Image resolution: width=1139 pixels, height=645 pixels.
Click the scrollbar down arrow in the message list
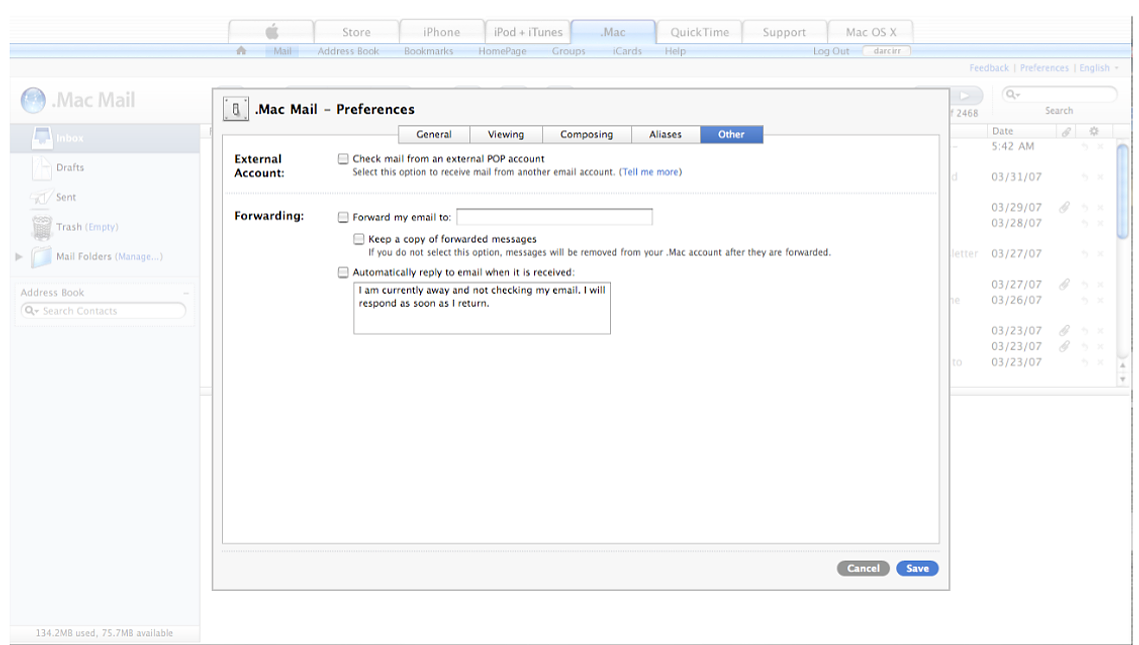tap(1122, 380)
